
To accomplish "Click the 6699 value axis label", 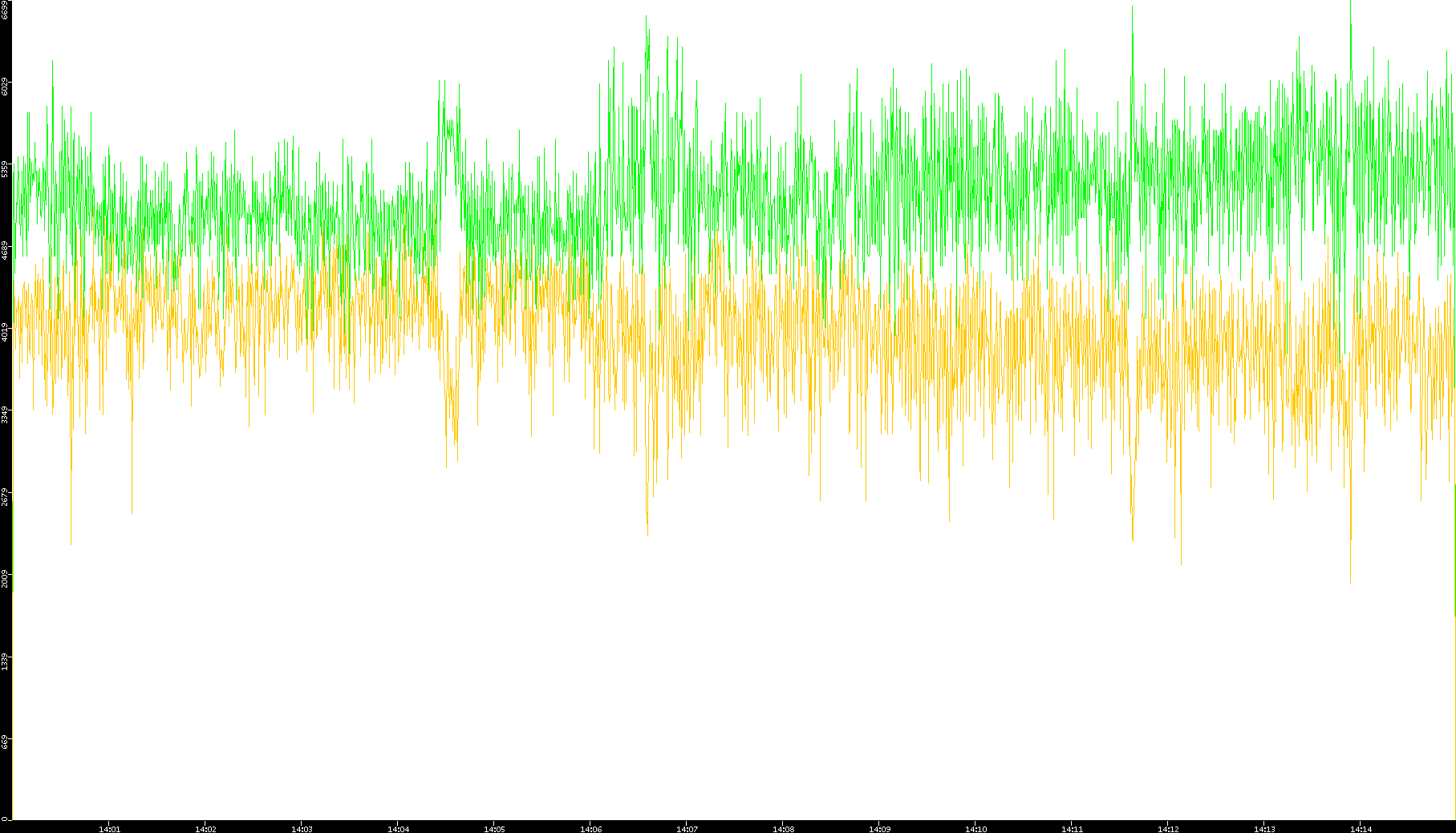I will point(5,10).
